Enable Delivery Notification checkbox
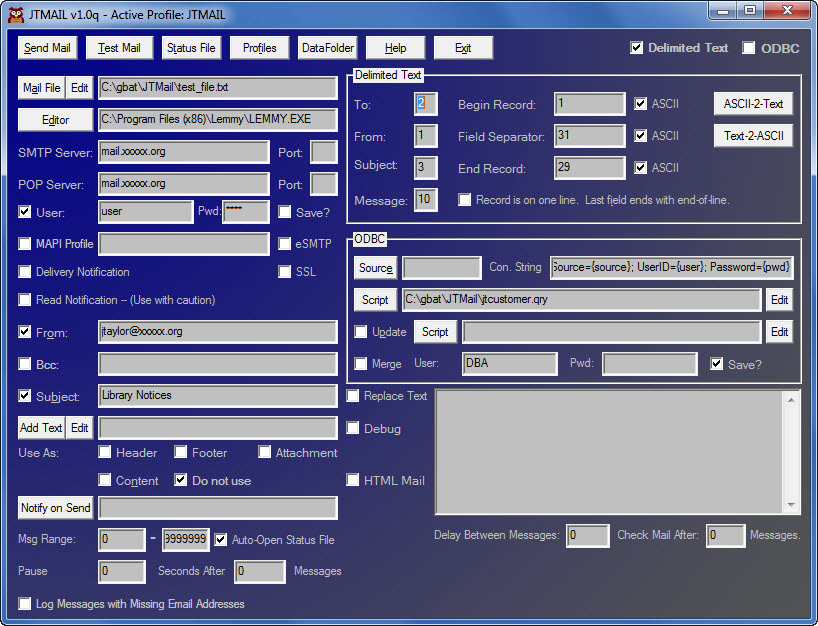Screen dimensions: 818x626 (x=25, y=272)
